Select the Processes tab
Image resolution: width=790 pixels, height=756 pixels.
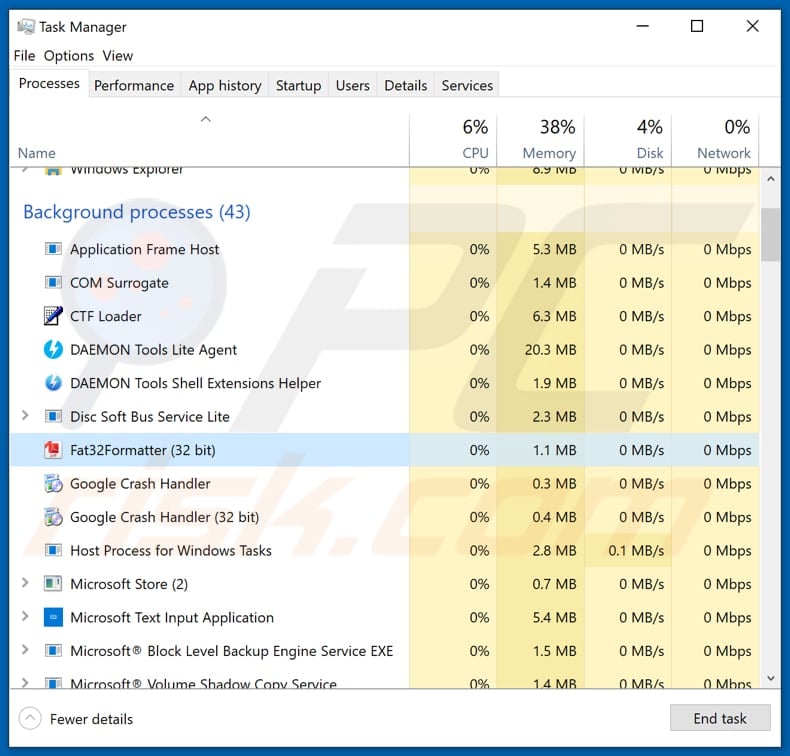click(x=49, y=83)
